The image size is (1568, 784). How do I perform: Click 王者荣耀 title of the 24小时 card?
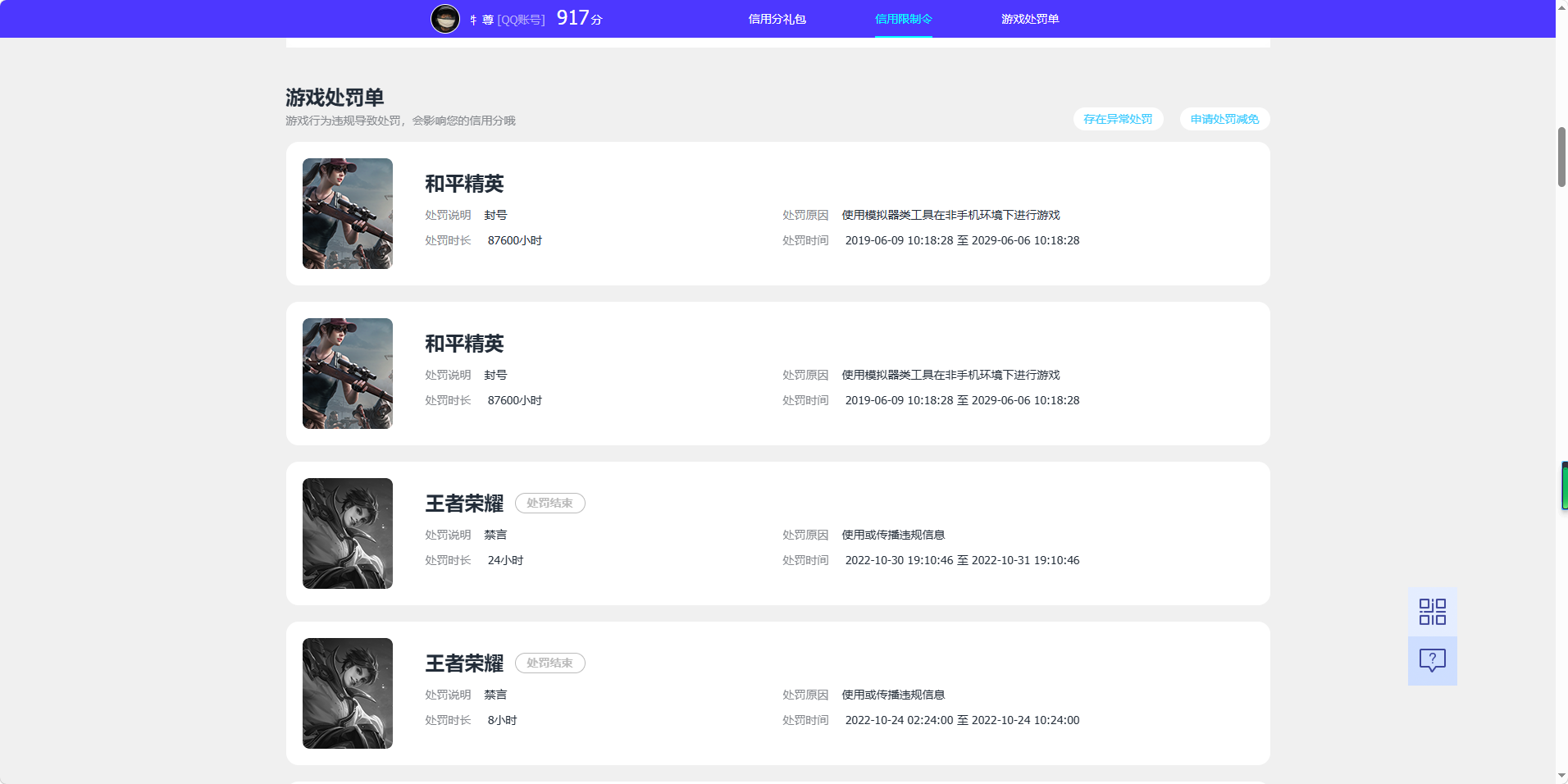[464, 504]
